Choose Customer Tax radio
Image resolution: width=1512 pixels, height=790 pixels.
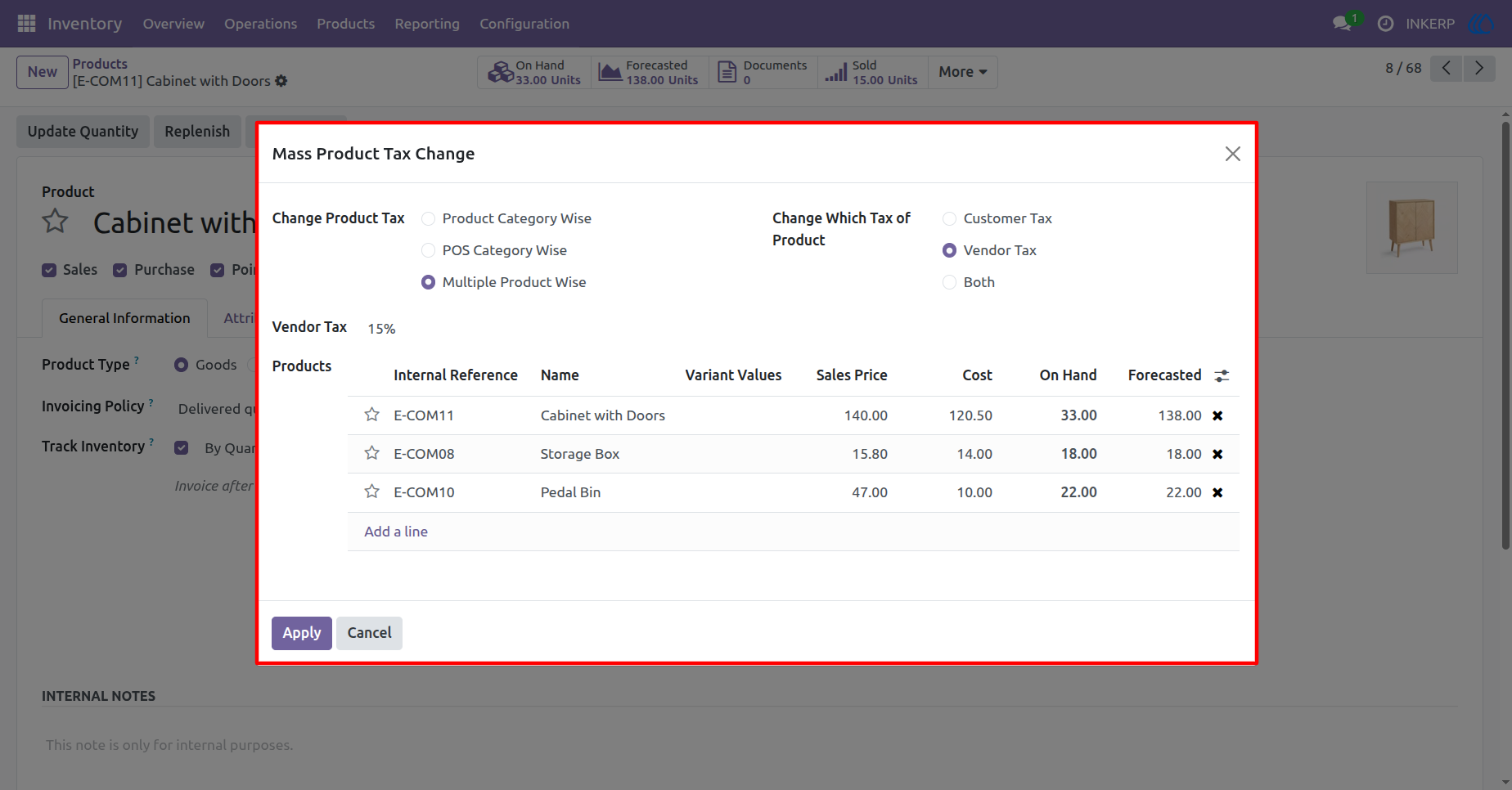point(949,218)
